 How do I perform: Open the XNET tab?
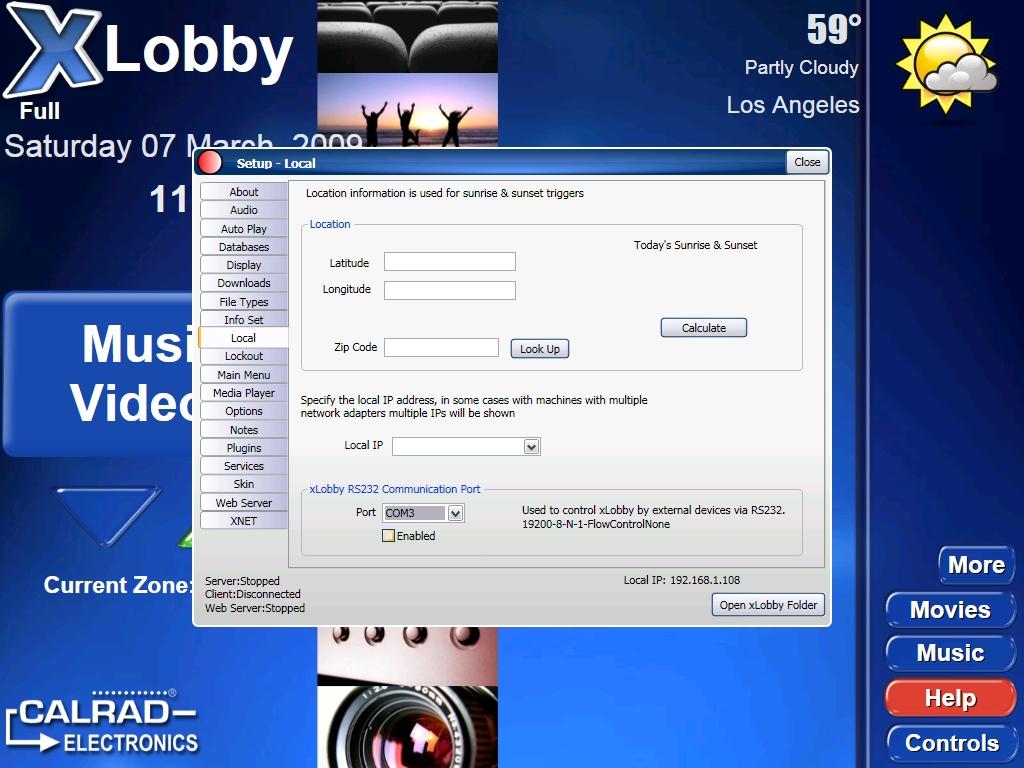point(244,521)
